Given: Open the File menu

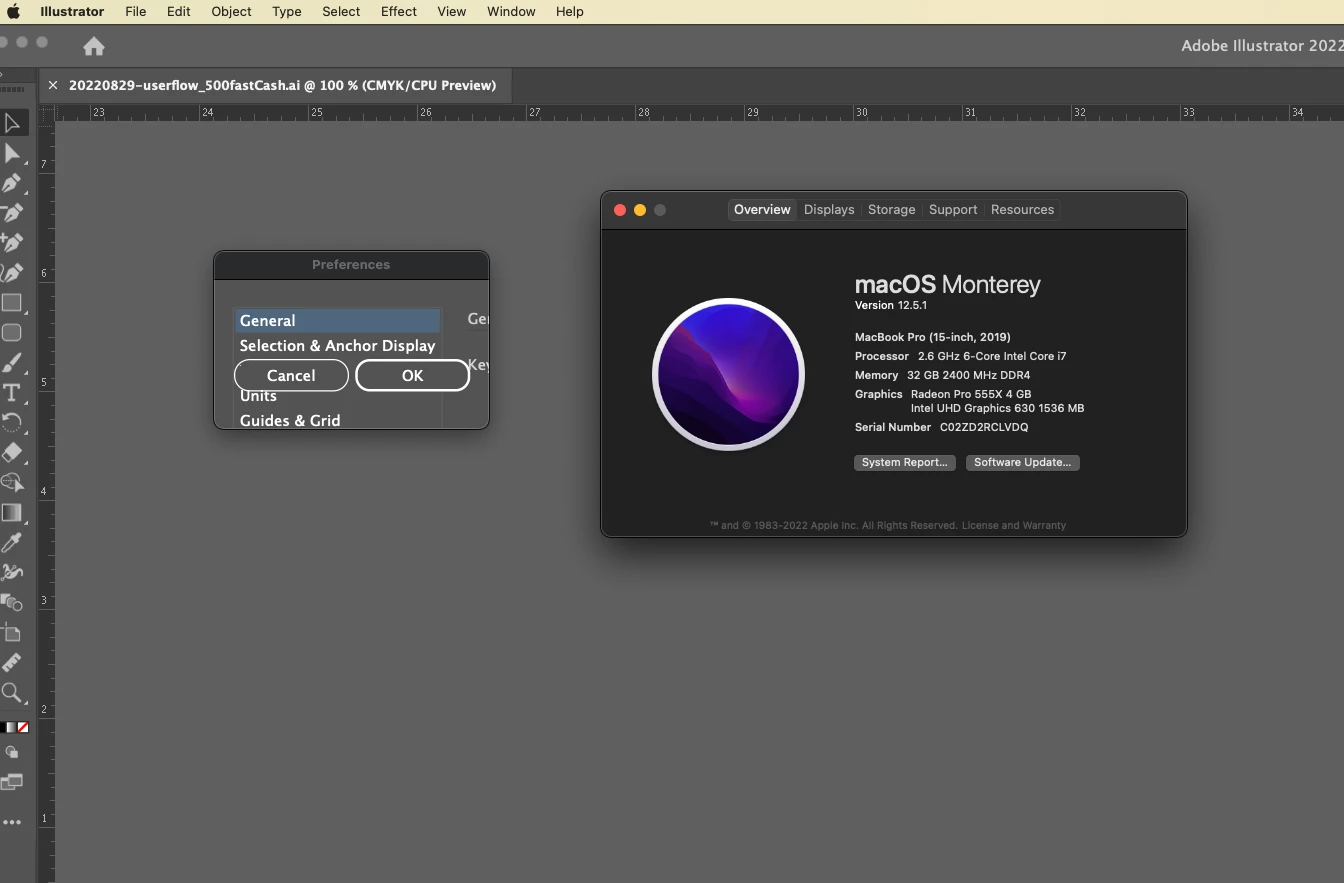Looking at the screenshot, I should (x=136, y=11).
